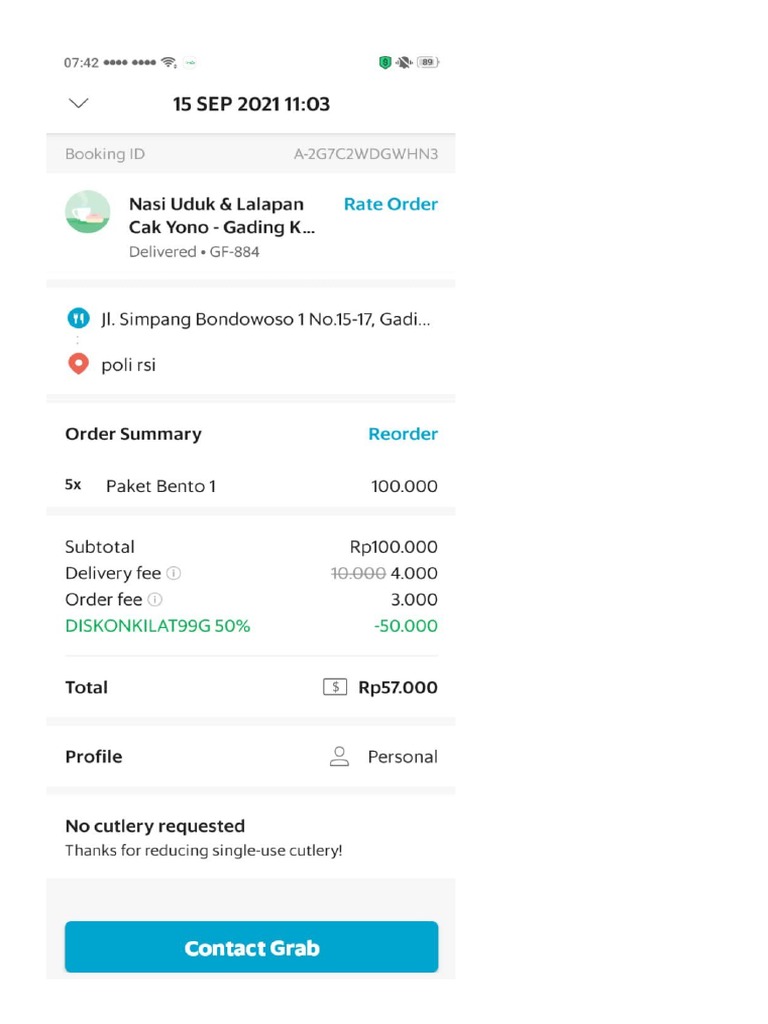Tap the DISKONKILAT99G 50% promo line
The image size is (768, 1024).
(158, 626)
